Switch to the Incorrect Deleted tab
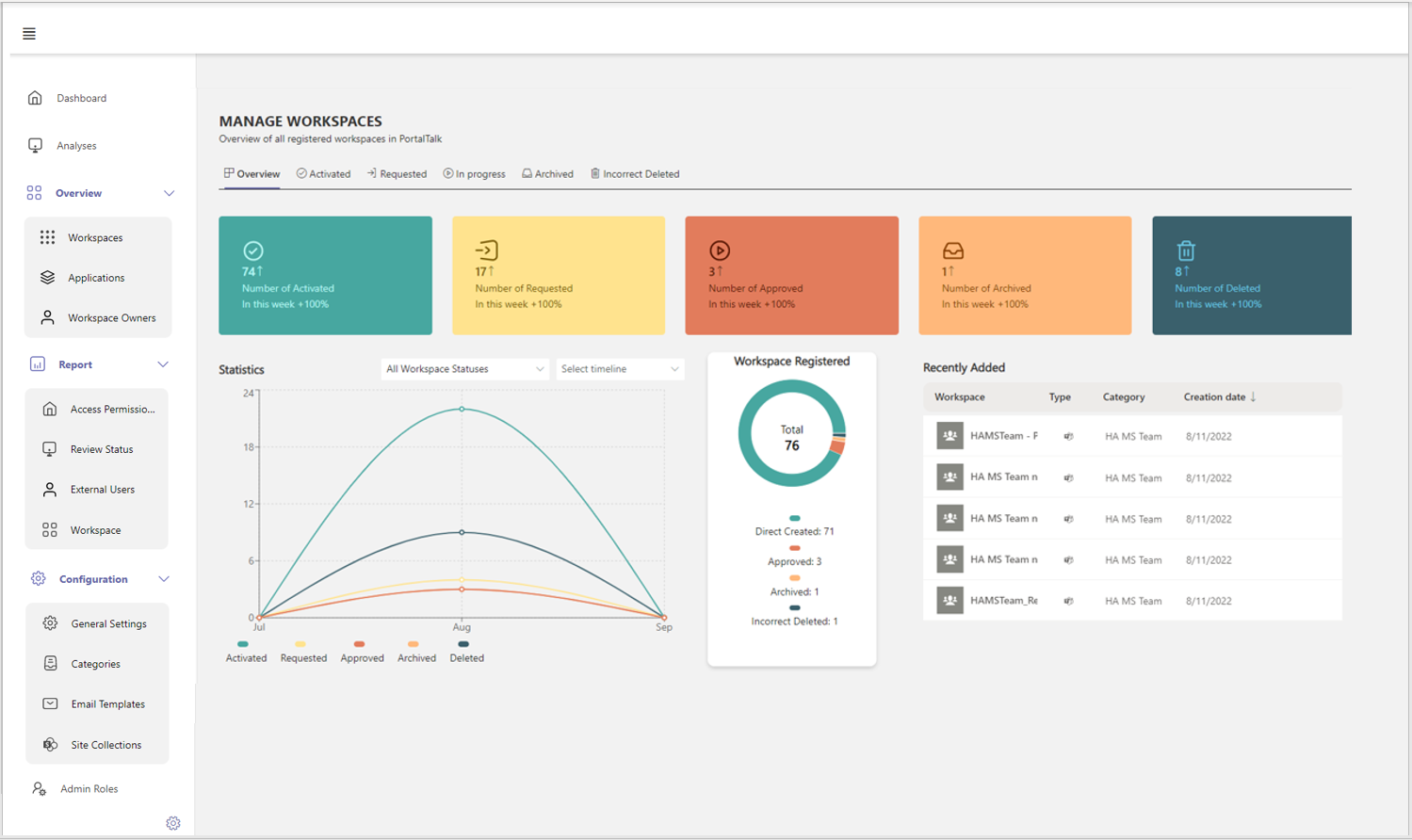Viewport: 1412px width, 840px height. pos(635,174)
